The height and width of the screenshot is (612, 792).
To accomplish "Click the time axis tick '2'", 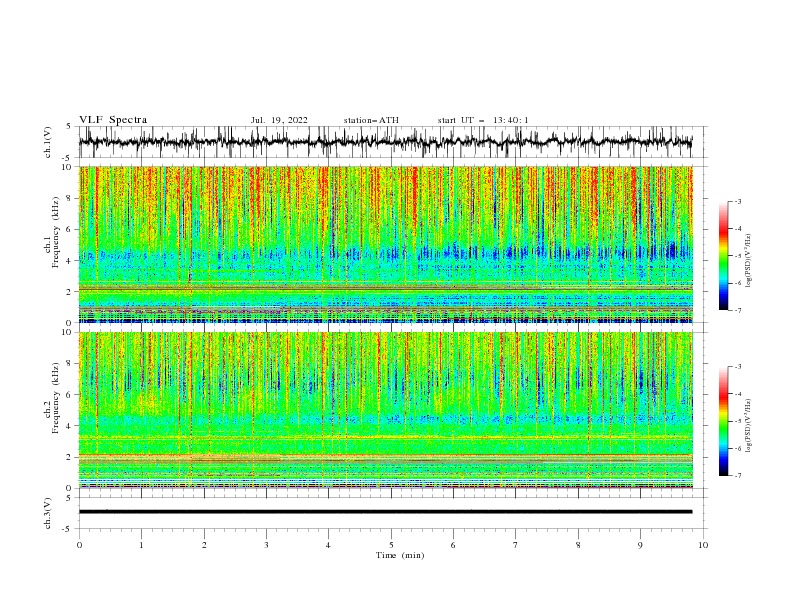I will tap(204, 545).
